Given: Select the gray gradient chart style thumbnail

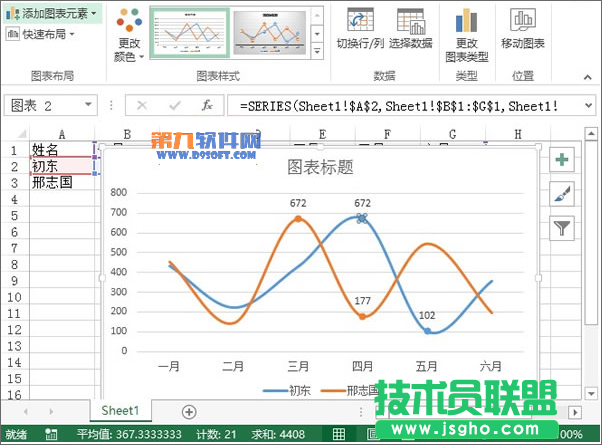Looking at the screenshot, I should [x=270, y=33].
